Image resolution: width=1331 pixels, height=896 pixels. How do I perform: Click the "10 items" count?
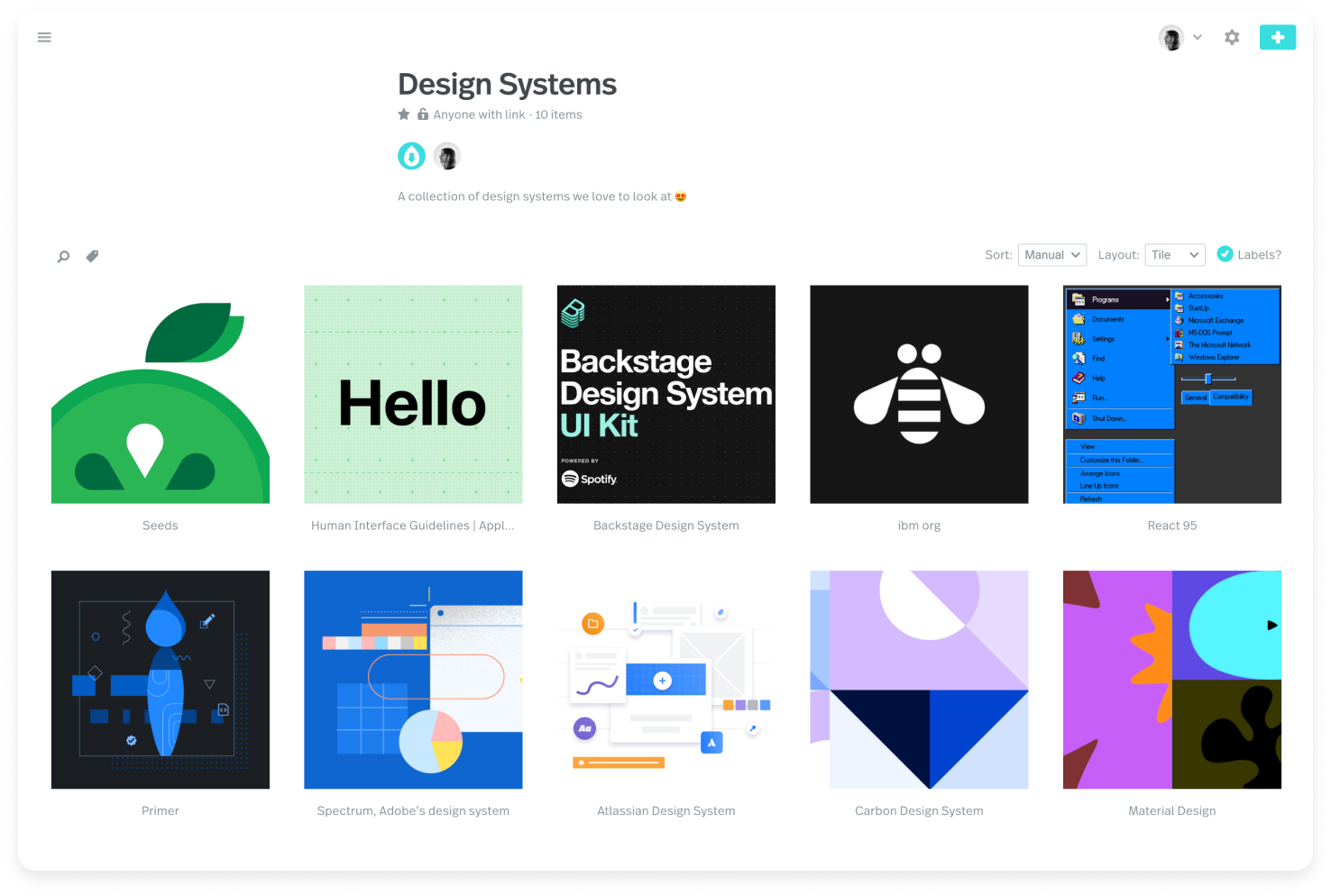(x=558, y=114)
